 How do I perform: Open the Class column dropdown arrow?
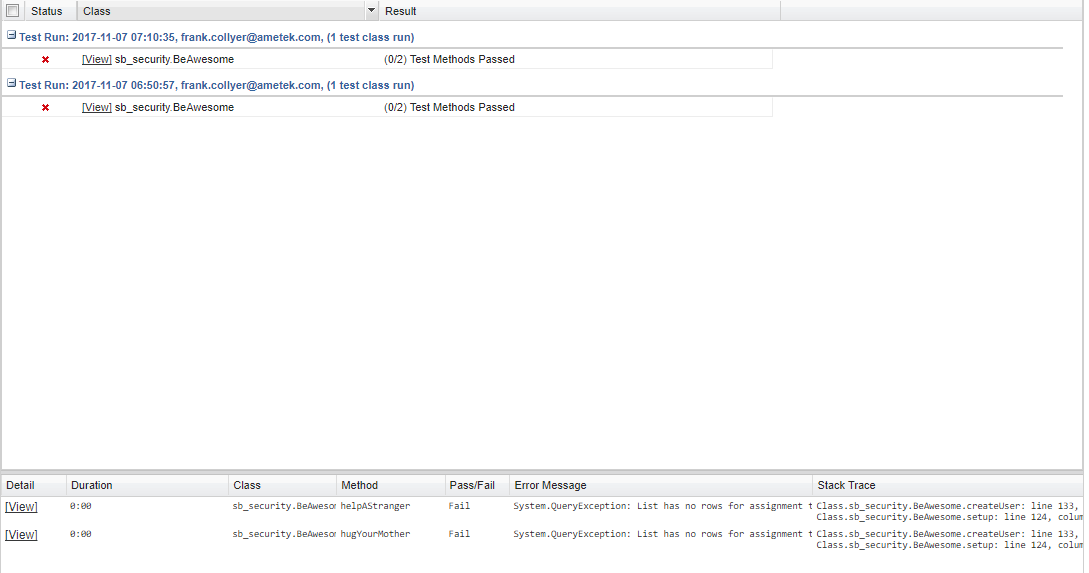372,11
